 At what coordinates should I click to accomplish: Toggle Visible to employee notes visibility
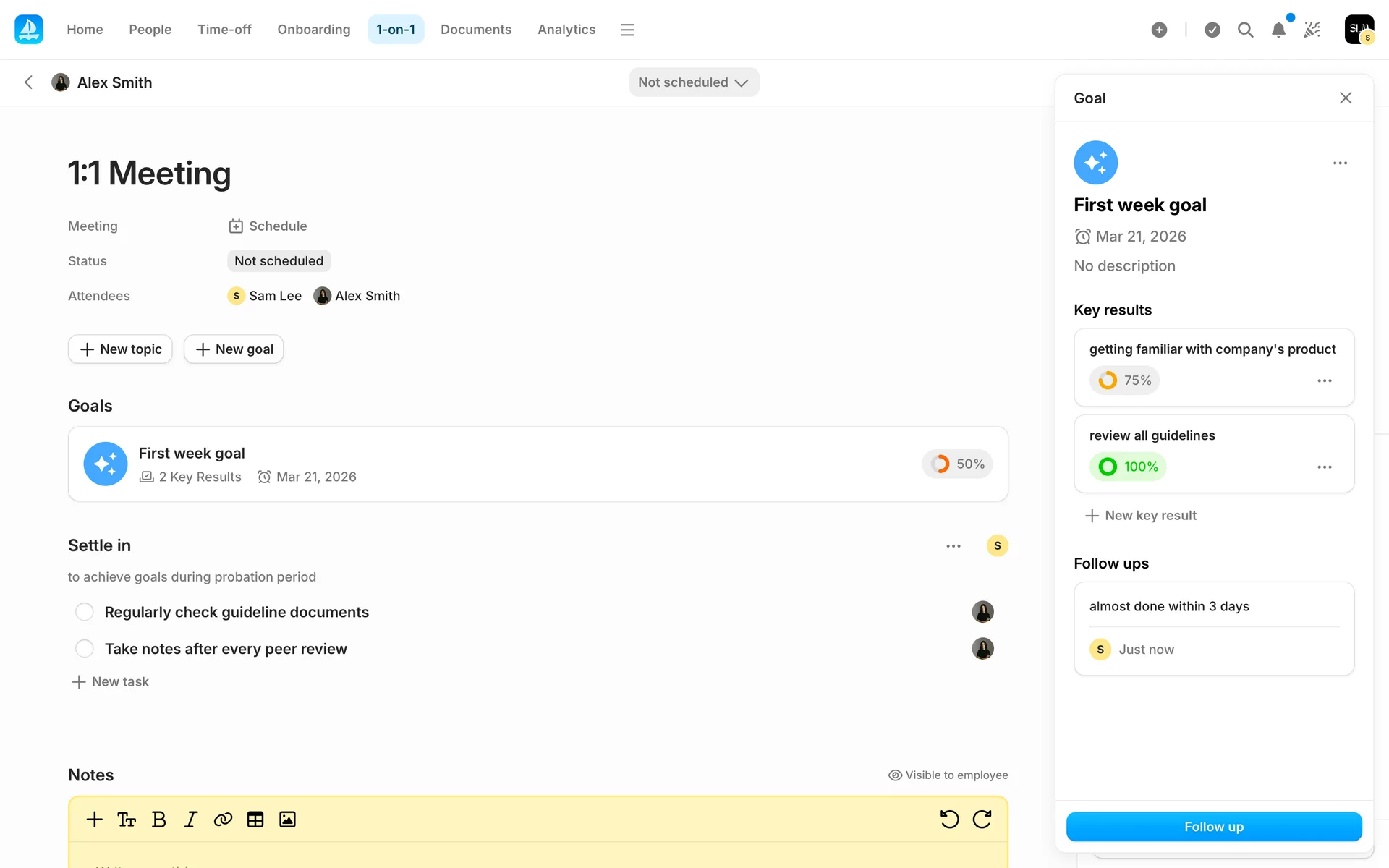[948, 775]
